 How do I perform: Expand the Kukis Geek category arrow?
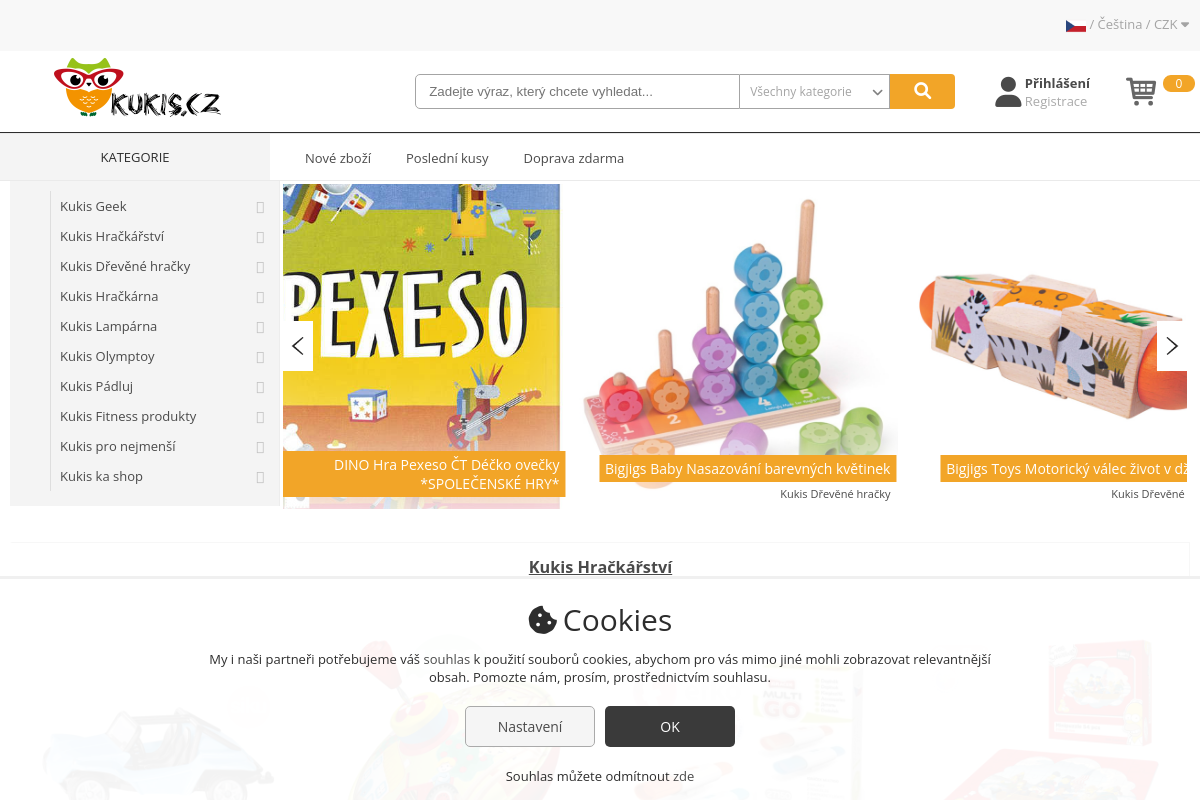(x=260, y=207)
